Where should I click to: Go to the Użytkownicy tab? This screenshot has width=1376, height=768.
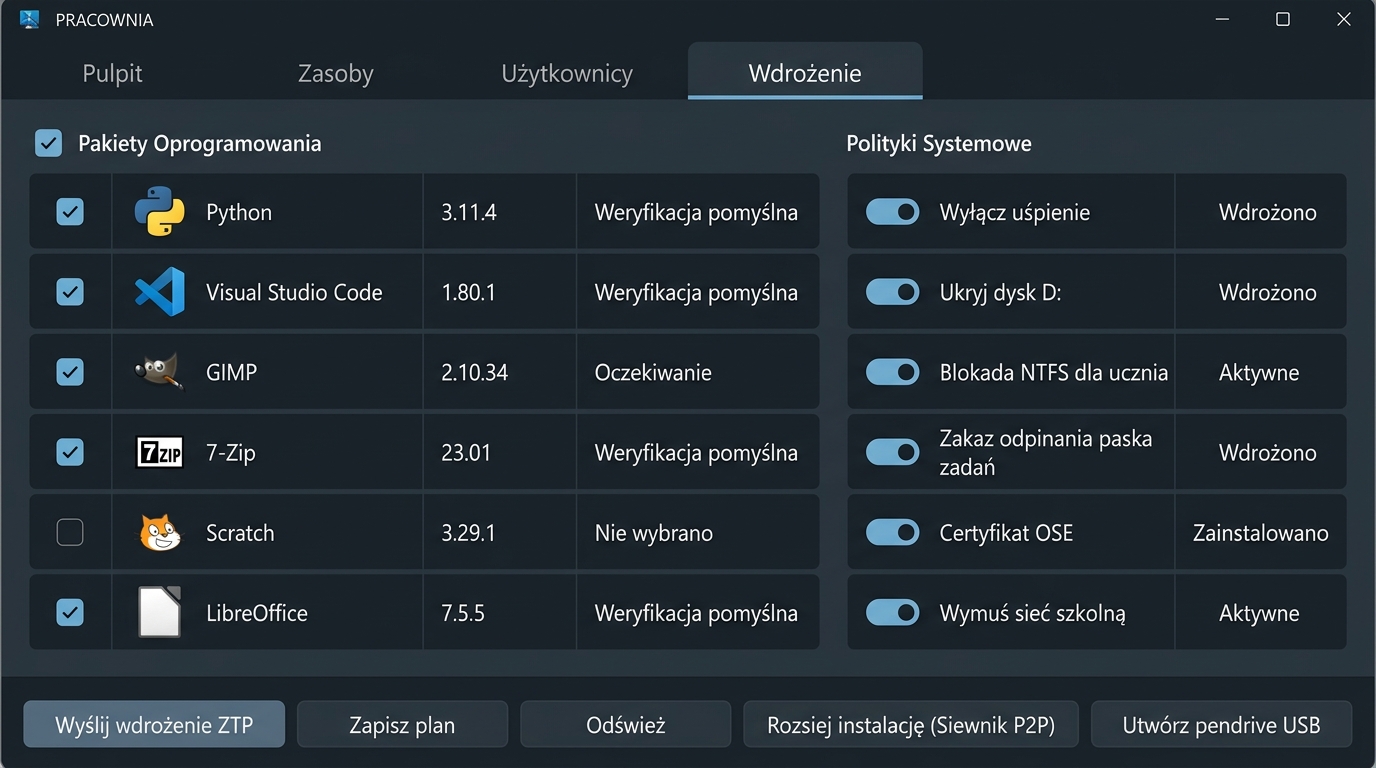tap(567, 73)
